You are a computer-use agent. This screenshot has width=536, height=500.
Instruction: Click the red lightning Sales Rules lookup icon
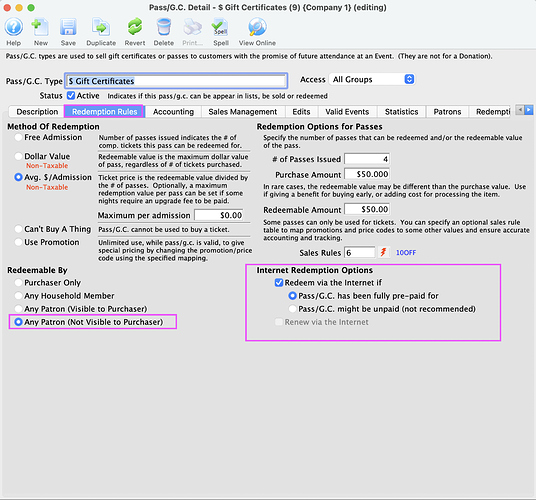coord(383,253)
